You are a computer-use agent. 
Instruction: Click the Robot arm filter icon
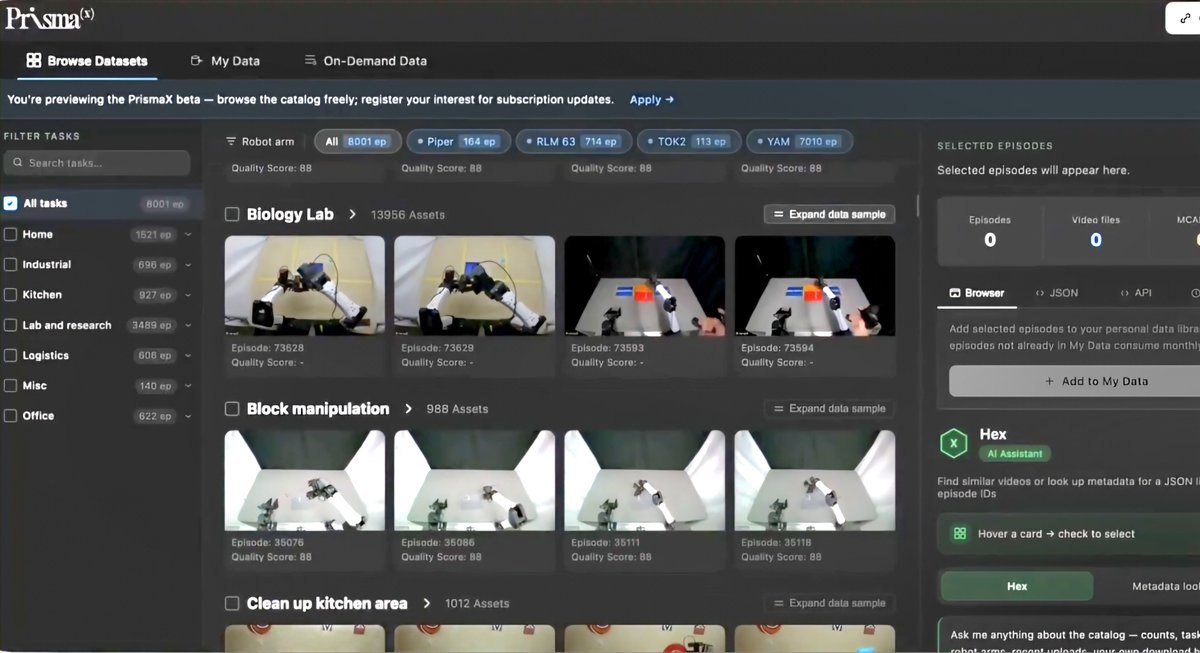232,142
